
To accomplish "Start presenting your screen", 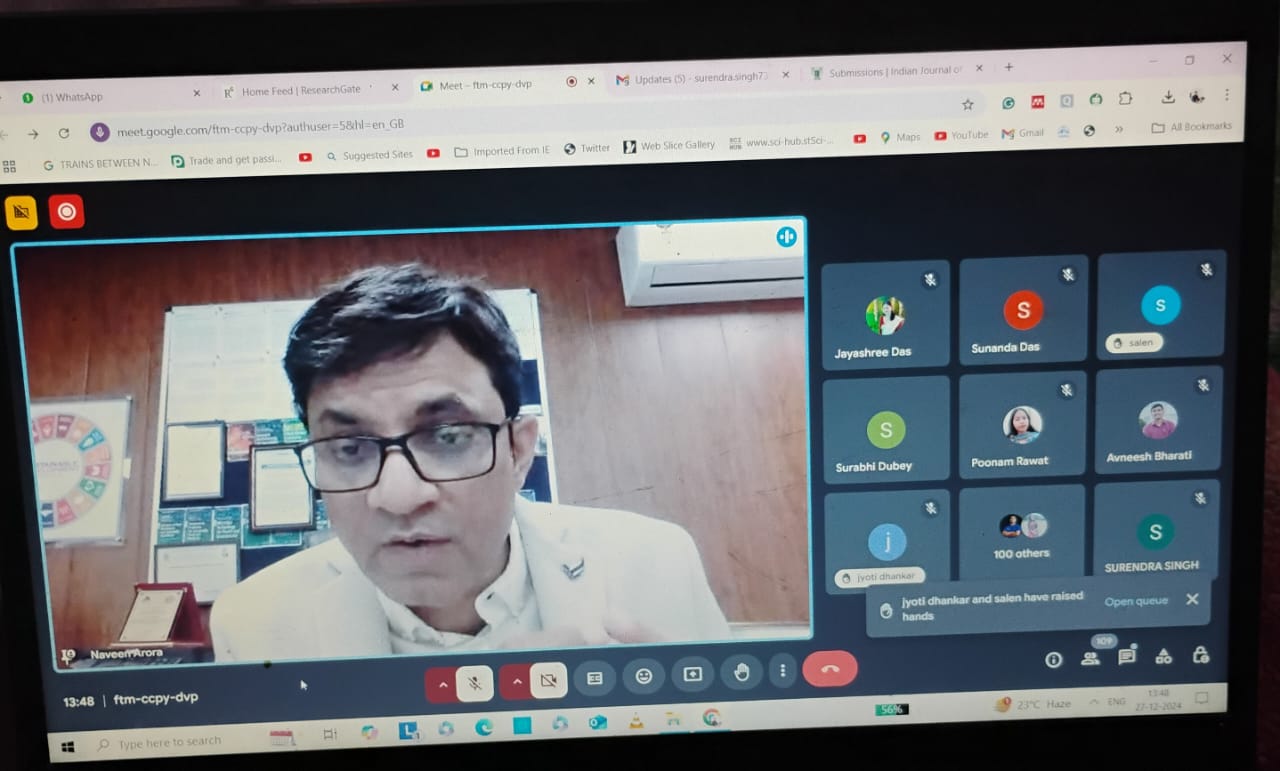I will point(693,674).
